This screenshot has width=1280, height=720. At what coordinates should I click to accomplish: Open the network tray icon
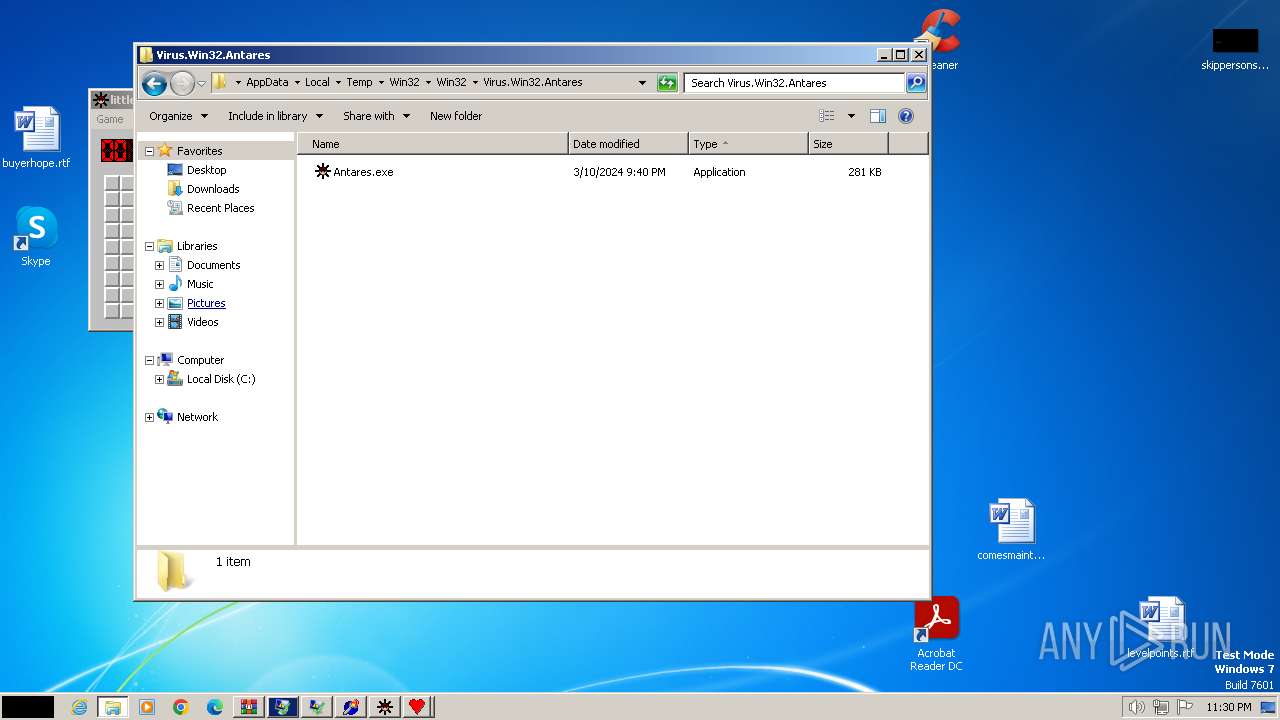(x=1161, y=707)
